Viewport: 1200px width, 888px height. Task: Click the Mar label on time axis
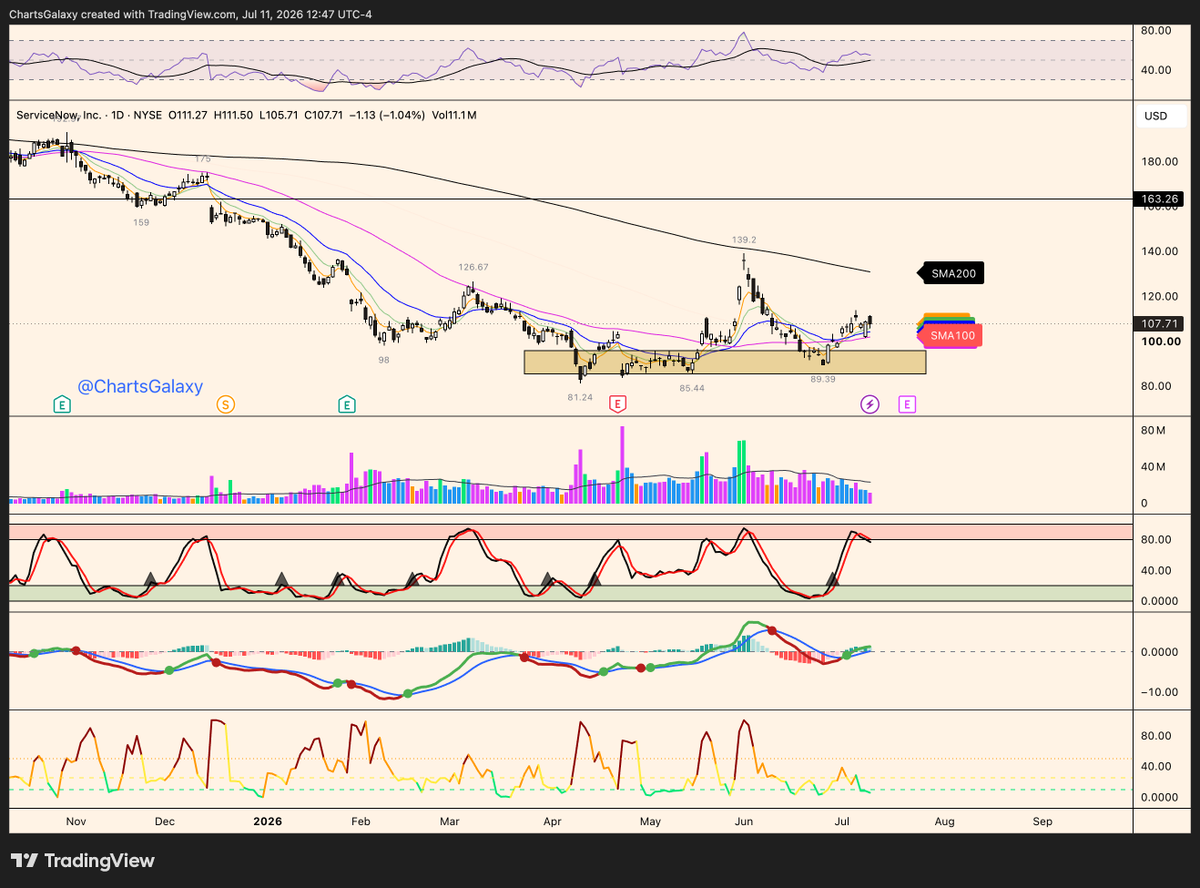click(449, 822)
